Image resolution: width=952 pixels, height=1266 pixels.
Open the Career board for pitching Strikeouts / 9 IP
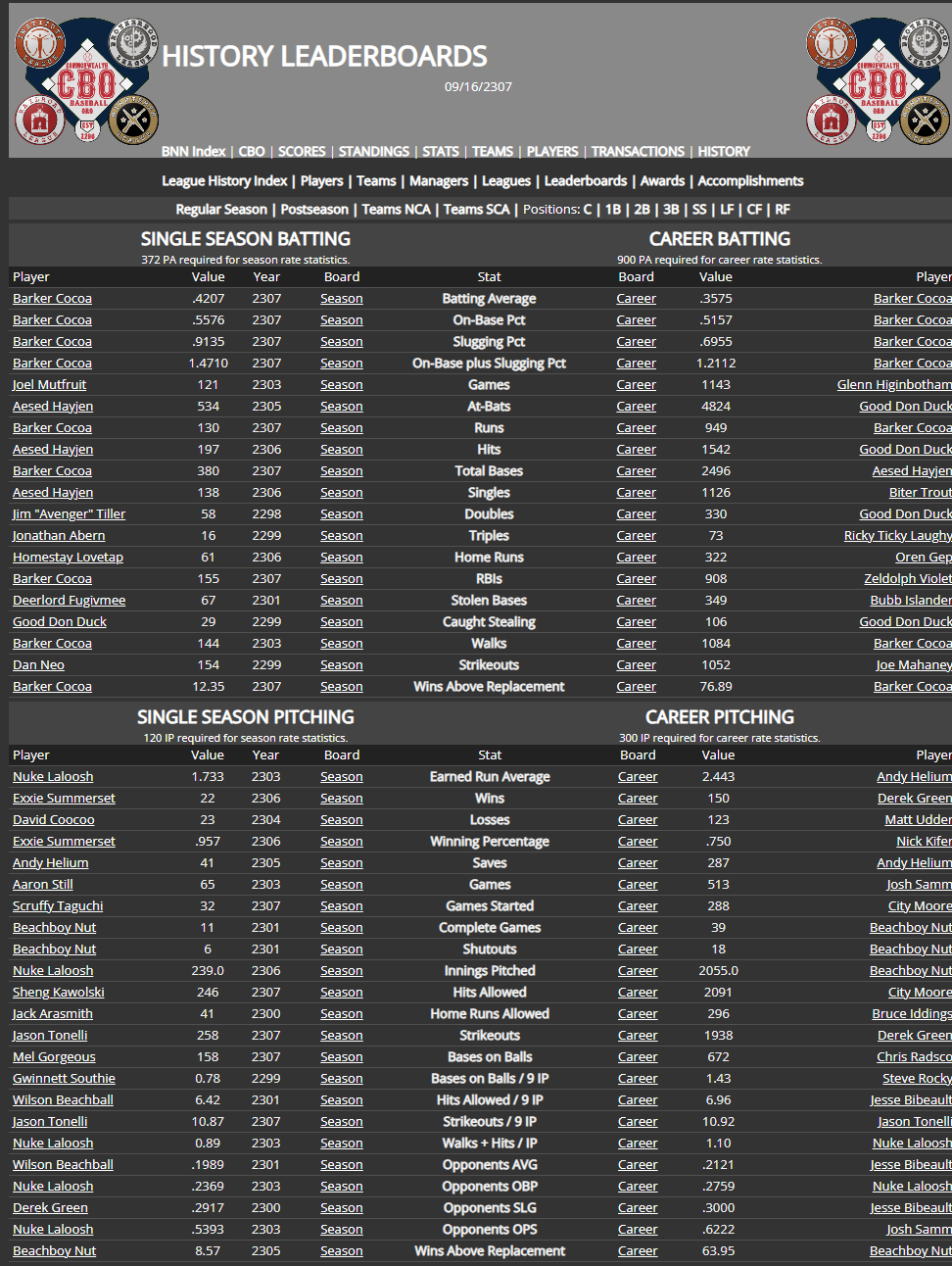(x=638, y=1122)
